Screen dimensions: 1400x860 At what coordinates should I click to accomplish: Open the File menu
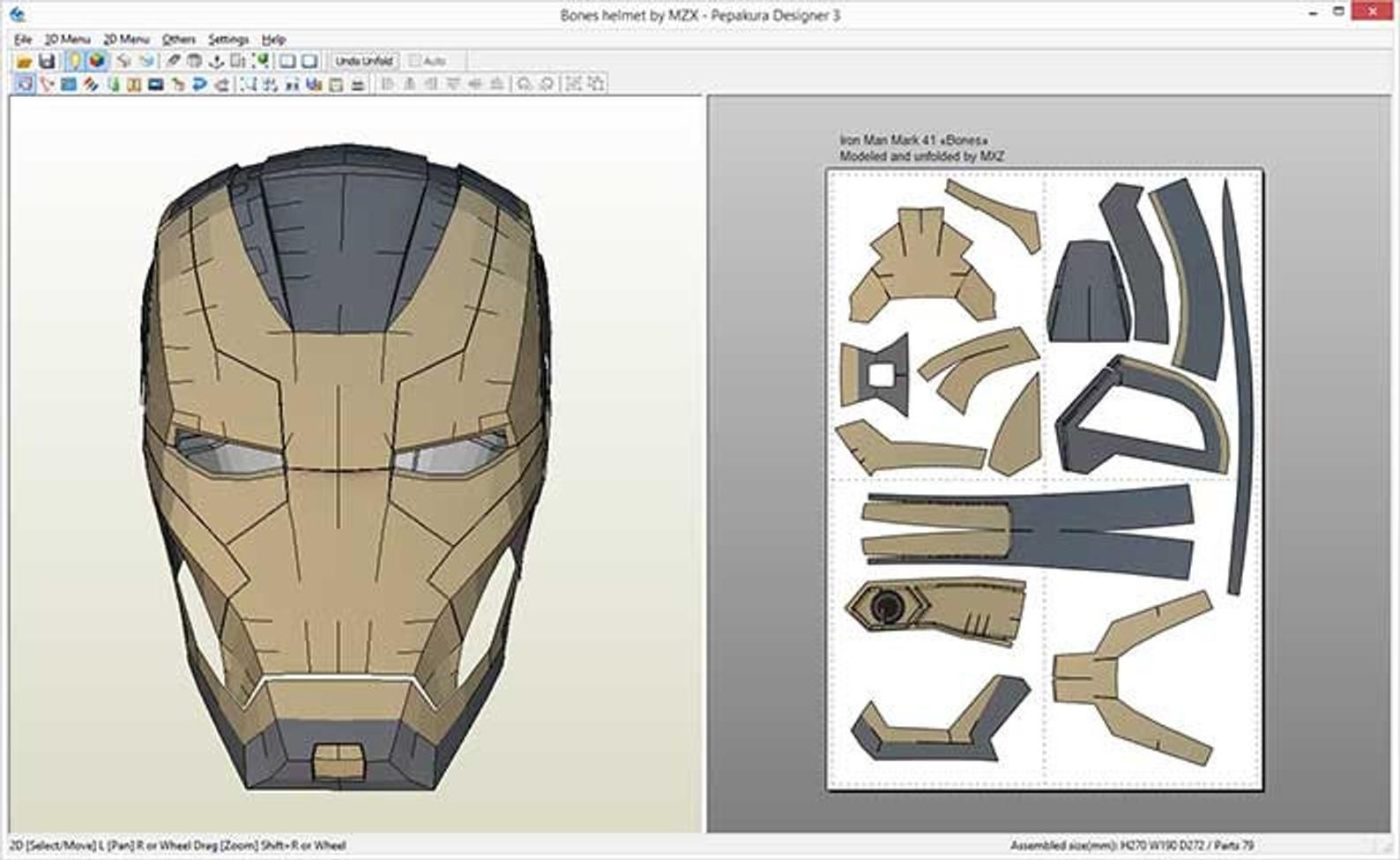[23, 40]
